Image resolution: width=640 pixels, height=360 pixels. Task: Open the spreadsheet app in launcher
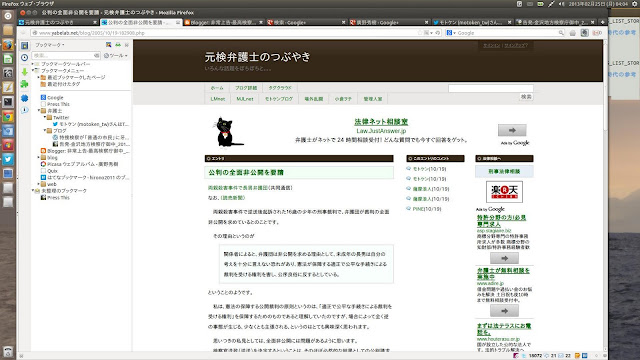click(8, 59)
